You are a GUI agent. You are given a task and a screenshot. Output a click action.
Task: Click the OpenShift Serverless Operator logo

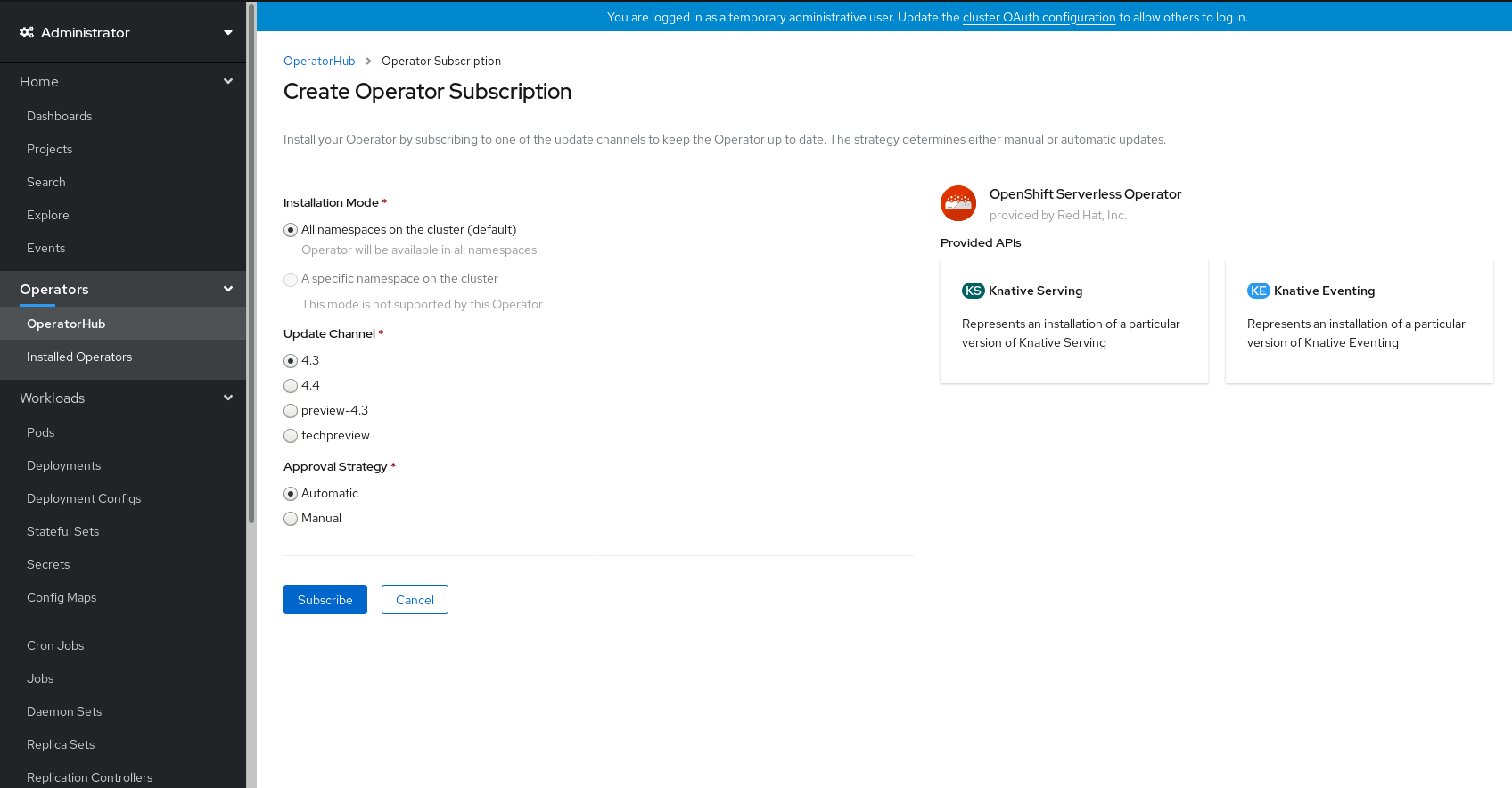[x=958, y=203]
